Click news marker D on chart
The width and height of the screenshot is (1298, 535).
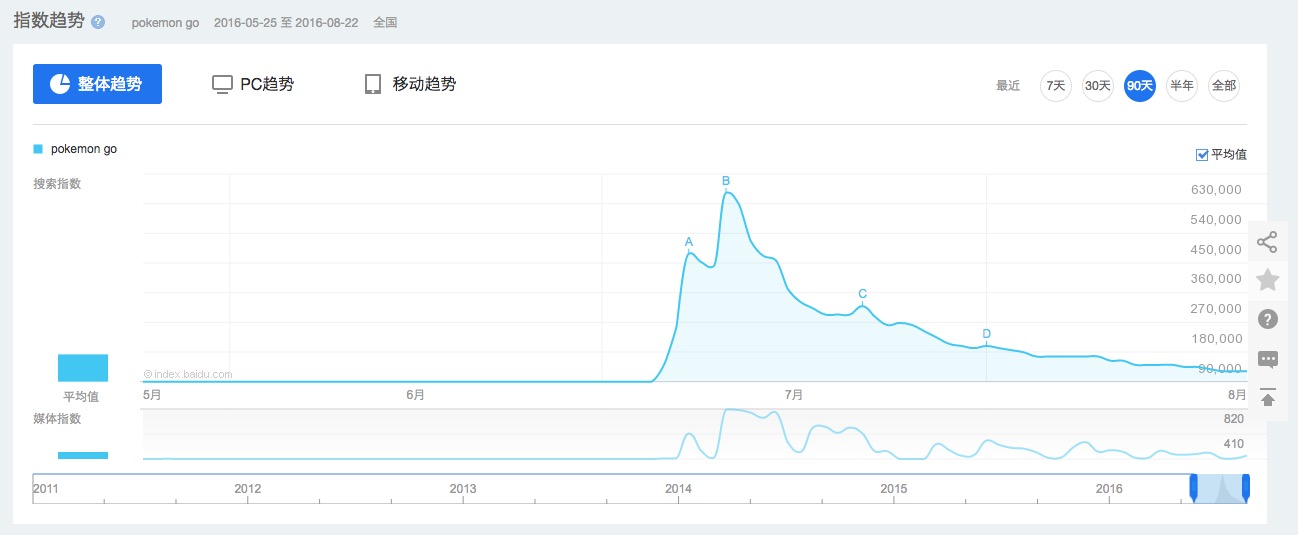pos(986,334)
